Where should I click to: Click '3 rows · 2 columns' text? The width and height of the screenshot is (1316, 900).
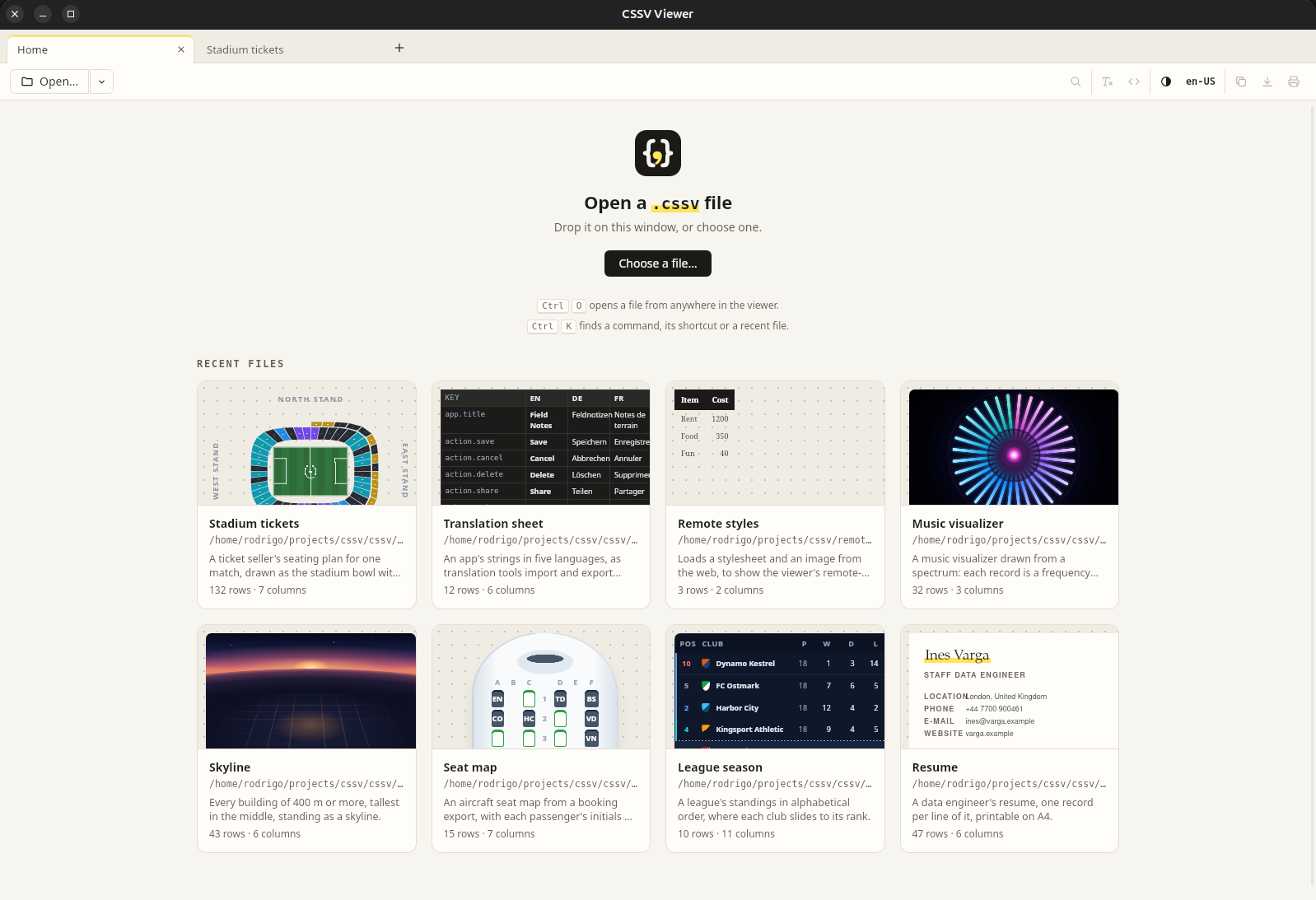pos(721,590)
